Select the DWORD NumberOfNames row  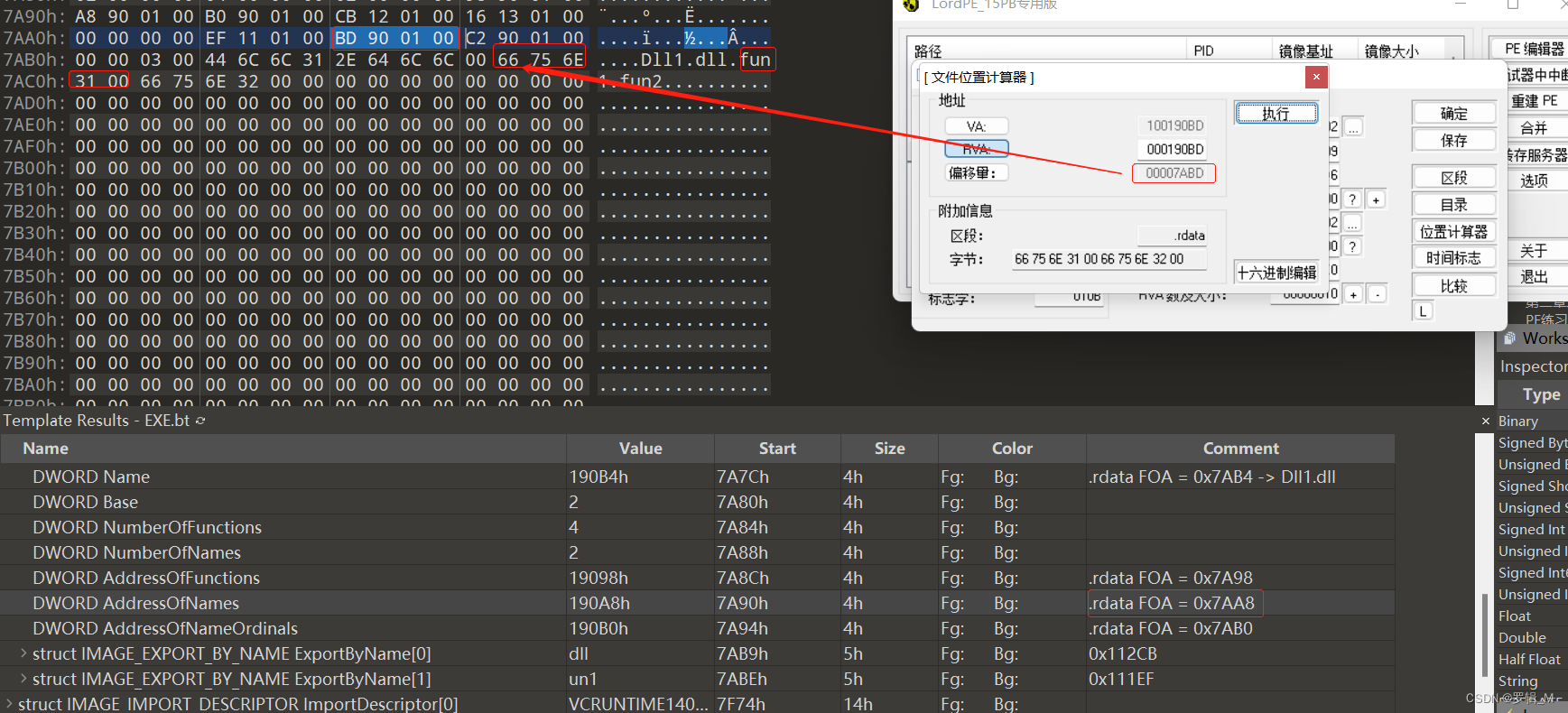pyautogui.click(x=697, y=552)
